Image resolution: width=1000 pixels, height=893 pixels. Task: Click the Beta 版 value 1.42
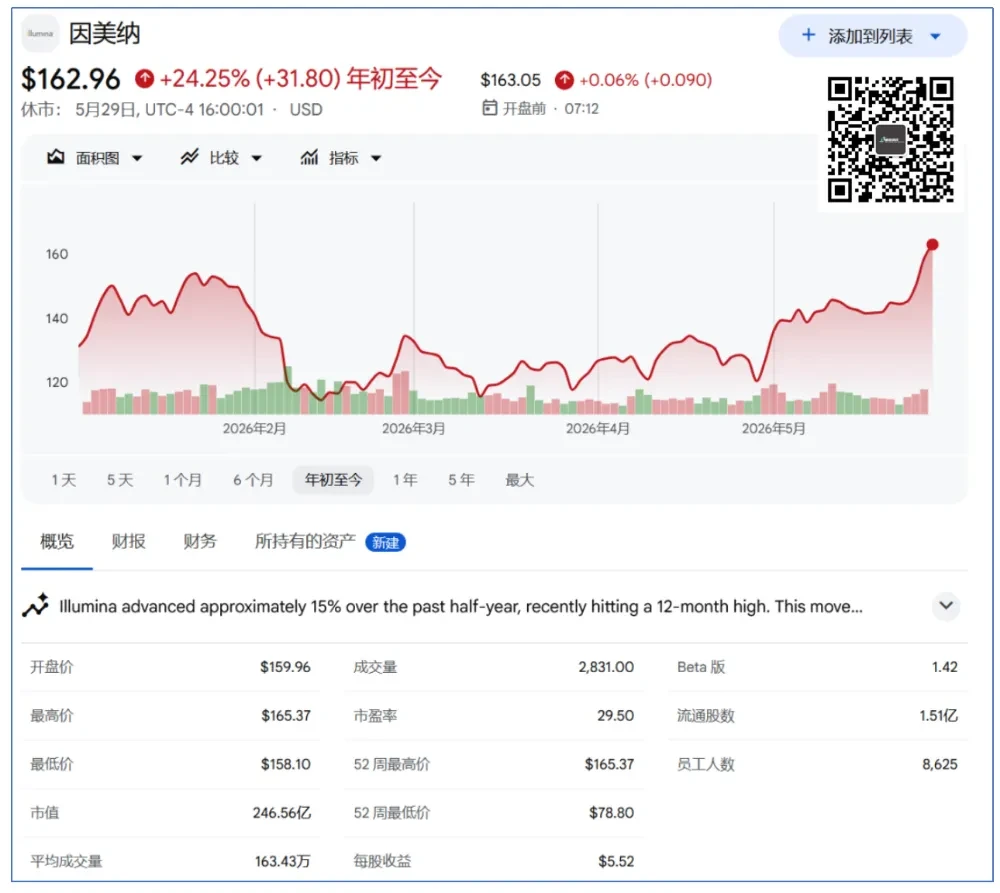pyautogui.click(x=945, y=667)
